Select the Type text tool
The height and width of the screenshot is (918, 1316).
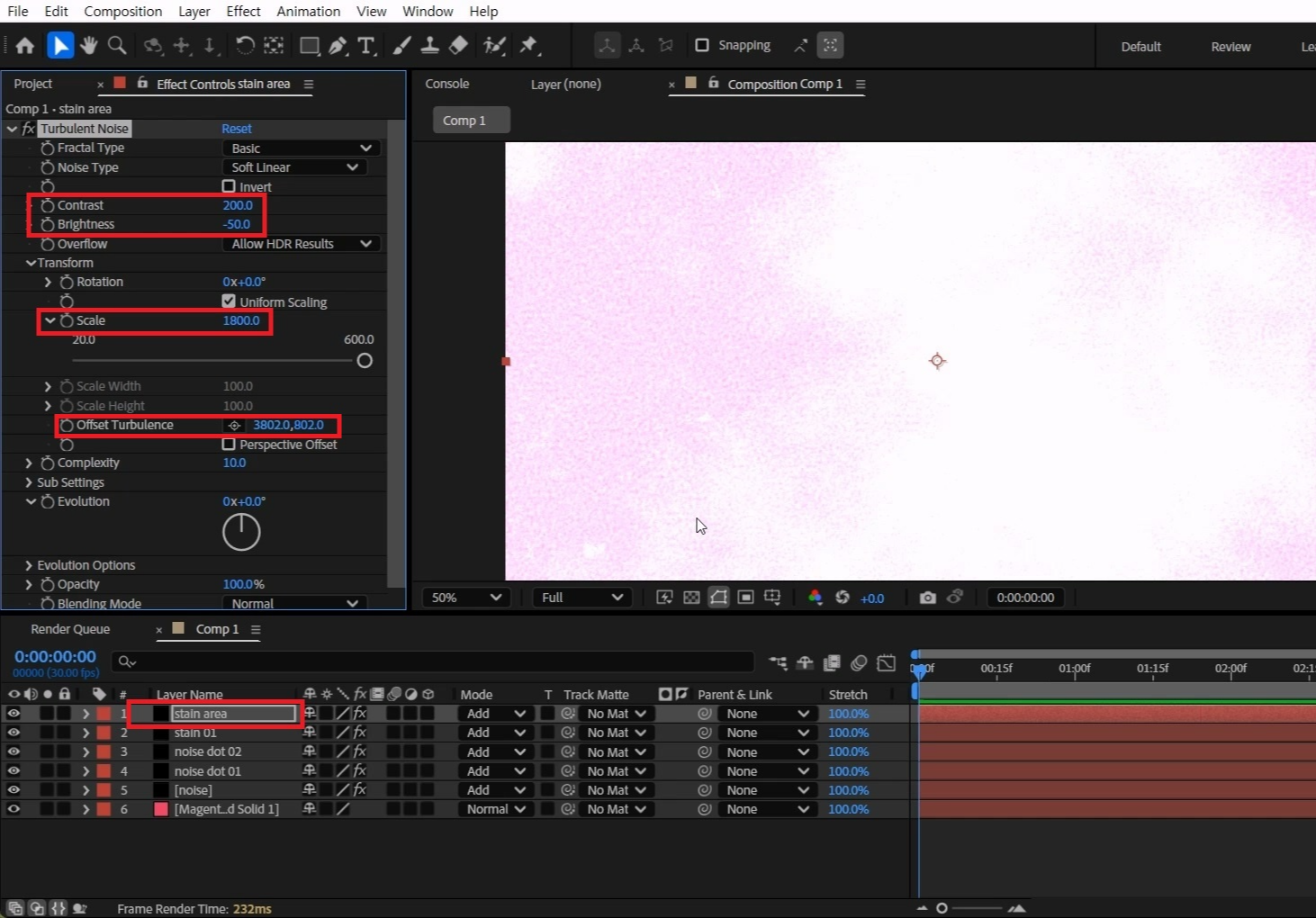coord(366,45)
